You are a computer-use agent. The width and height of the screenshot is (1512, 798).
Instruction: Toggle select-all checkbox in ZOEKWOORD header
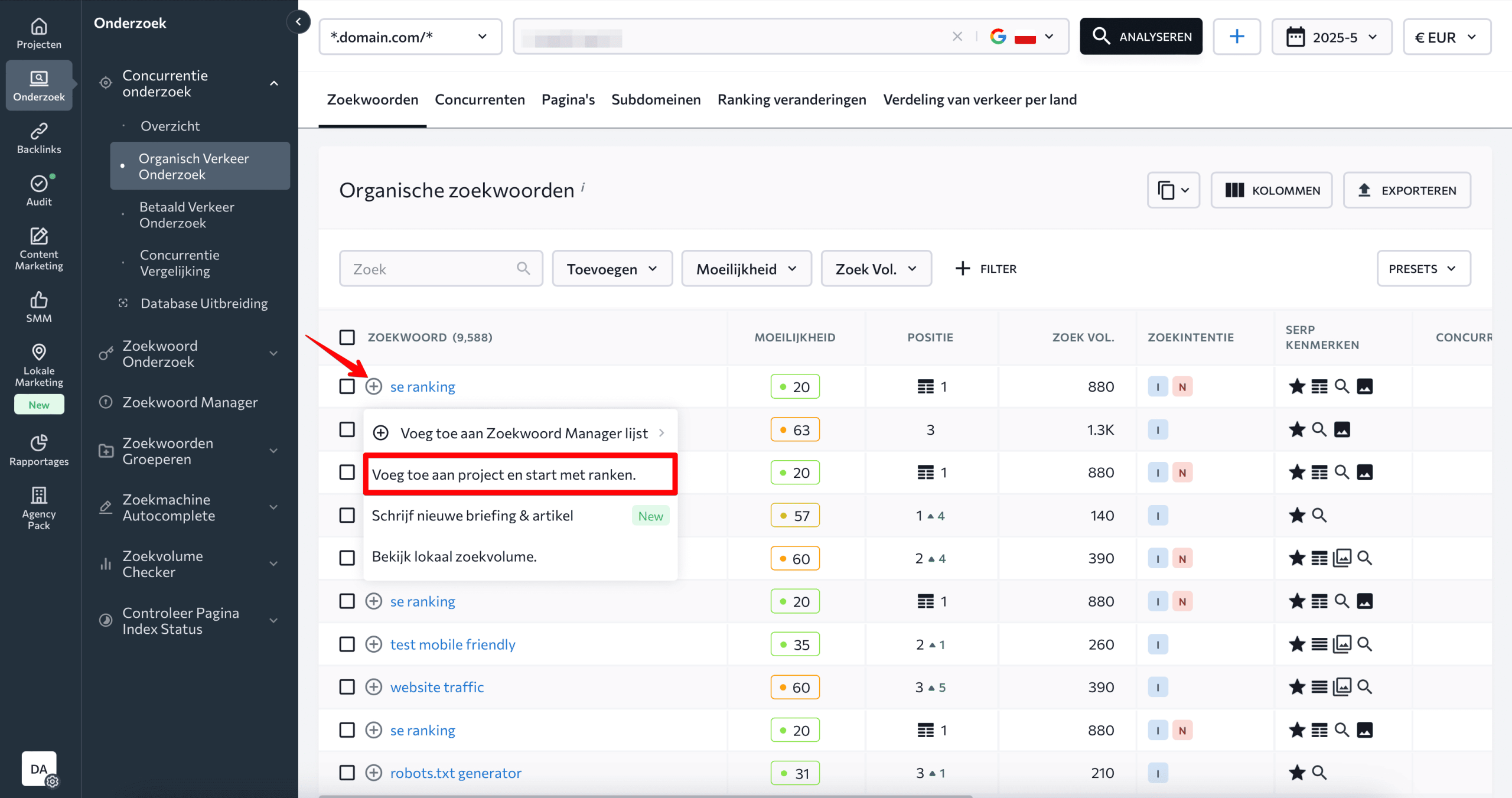(347, 337)
